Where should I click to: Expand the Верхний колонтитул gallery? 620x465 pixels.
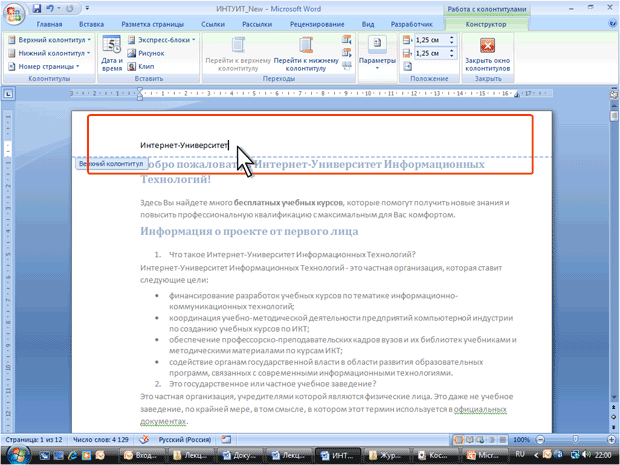[x=49, y=40]
